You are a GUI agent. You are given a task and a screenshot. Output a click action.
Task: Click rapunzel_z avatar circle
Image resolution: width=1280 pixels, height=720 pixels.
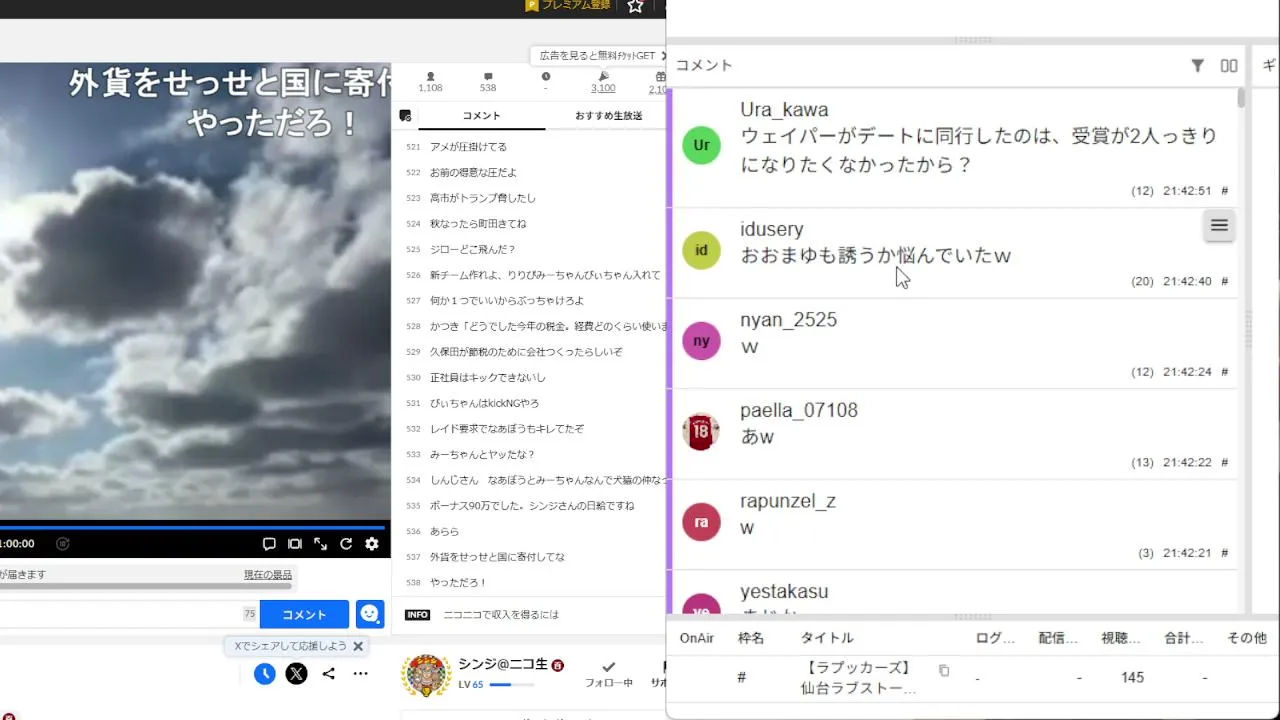click(x=701, y=522)
